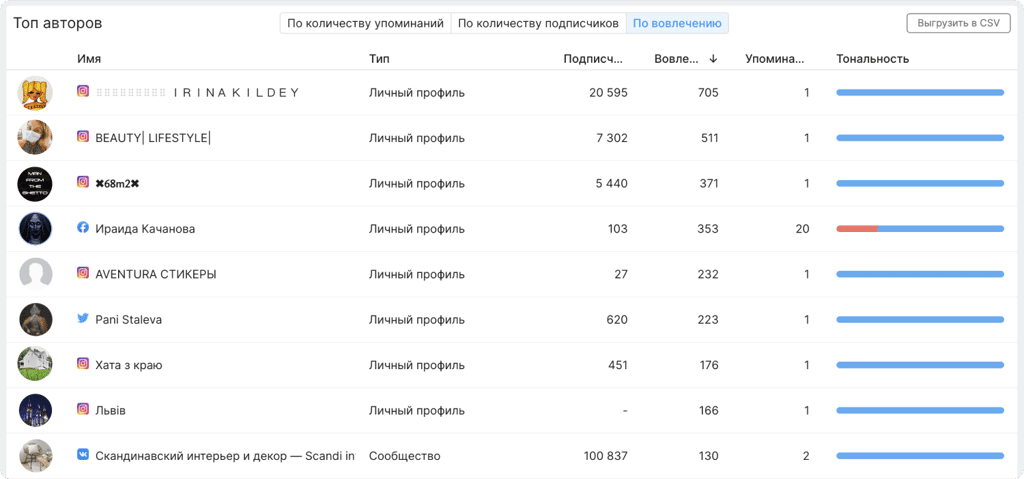The width and height of the screenshot is (1024, 479).
Task: Click VK icon for Скандинавский интерьер и декор
Action: coord(83,455)
